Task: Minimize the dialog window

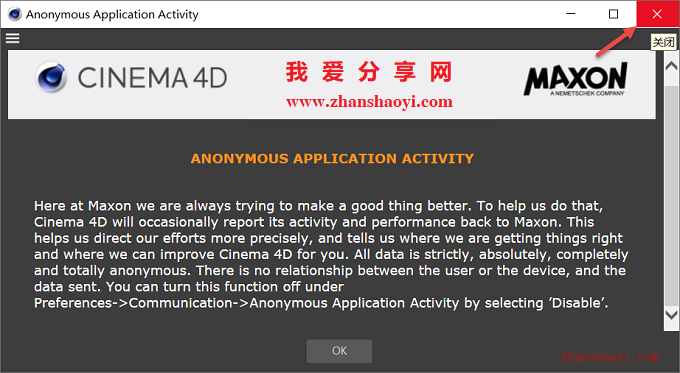Action: 571,14
